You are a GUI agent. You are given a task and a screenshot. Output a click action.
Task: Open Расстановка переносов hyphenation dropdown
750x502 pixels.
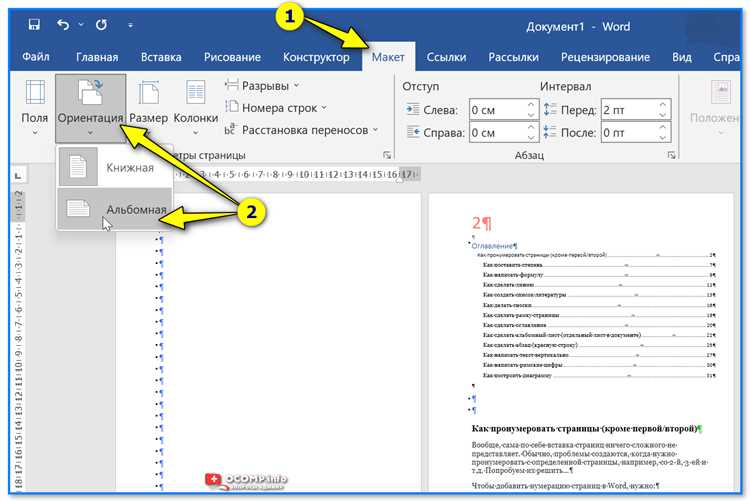301,130
